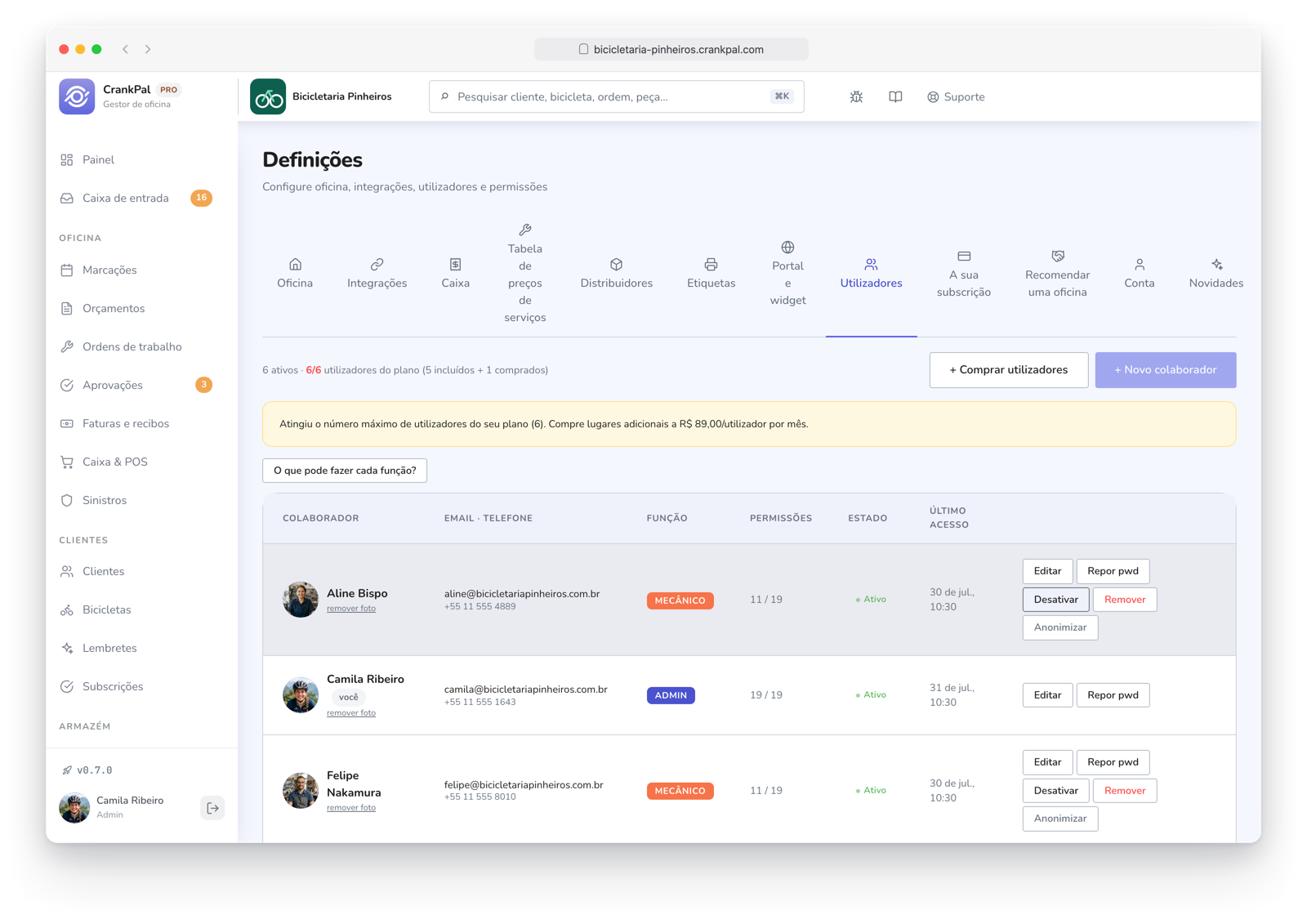Viewport: 1307px width, 924px height.
Task: Switch to the Oficina settings tab
Action: 295,274
